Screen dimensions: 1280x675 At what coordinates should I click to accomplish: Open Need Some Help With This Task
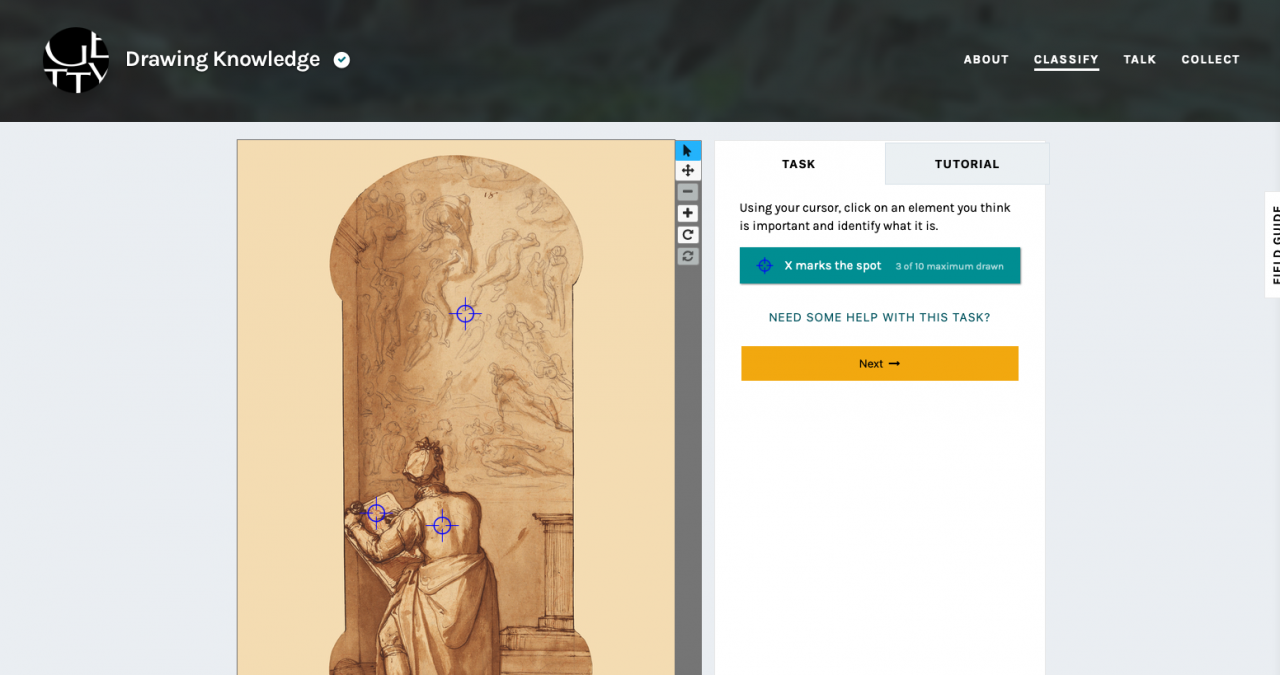(880, 318)
